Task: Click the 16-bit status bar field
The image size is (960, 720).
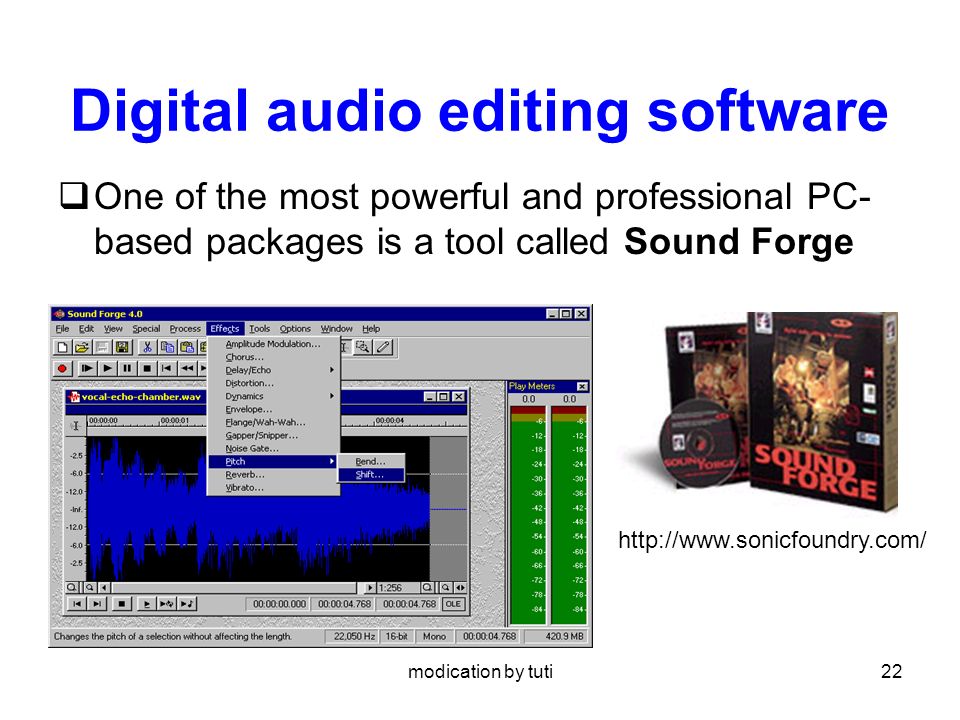Action: 397,637
